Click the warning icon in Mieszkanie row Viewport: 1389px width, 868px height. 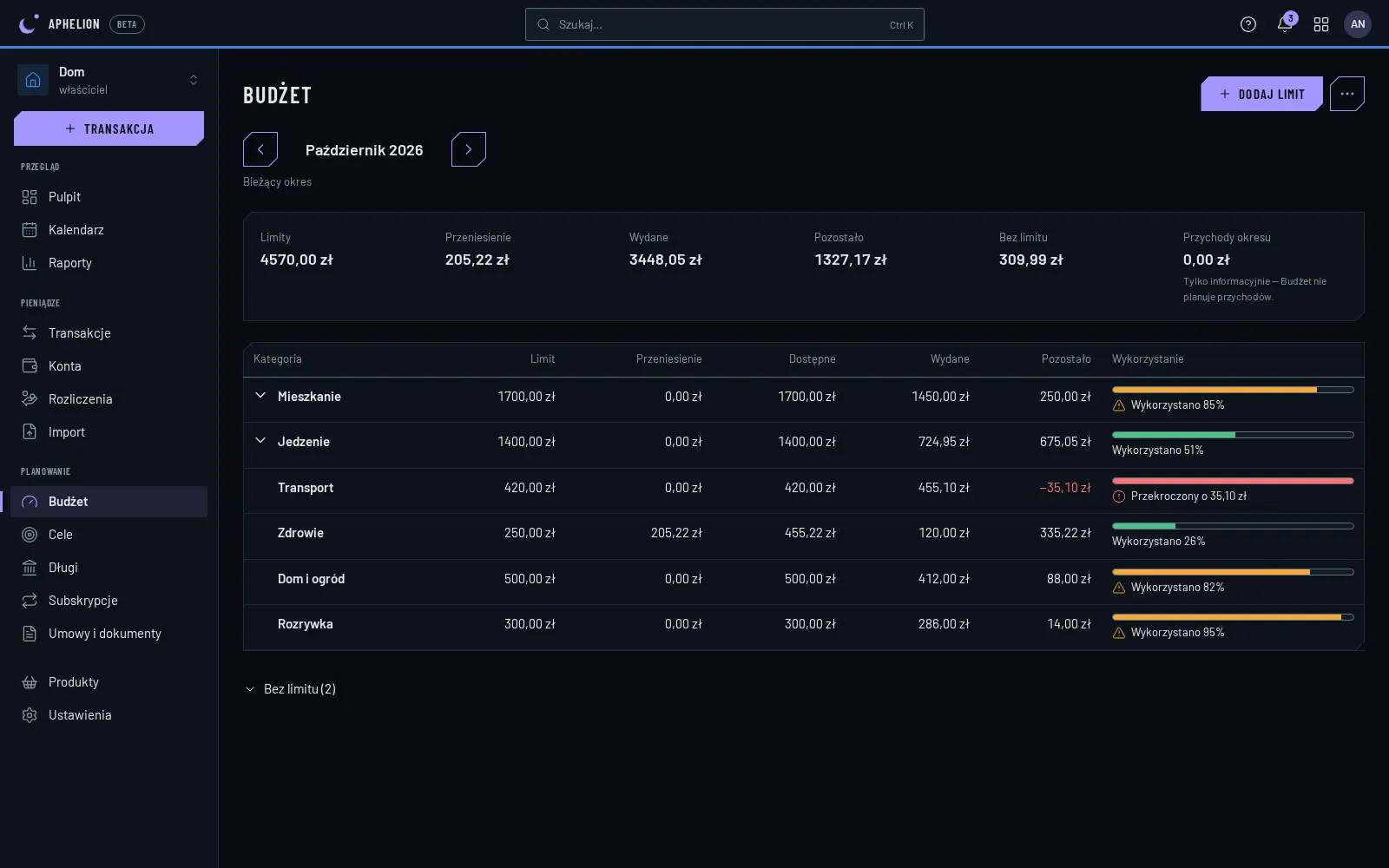coord(1119,405)
